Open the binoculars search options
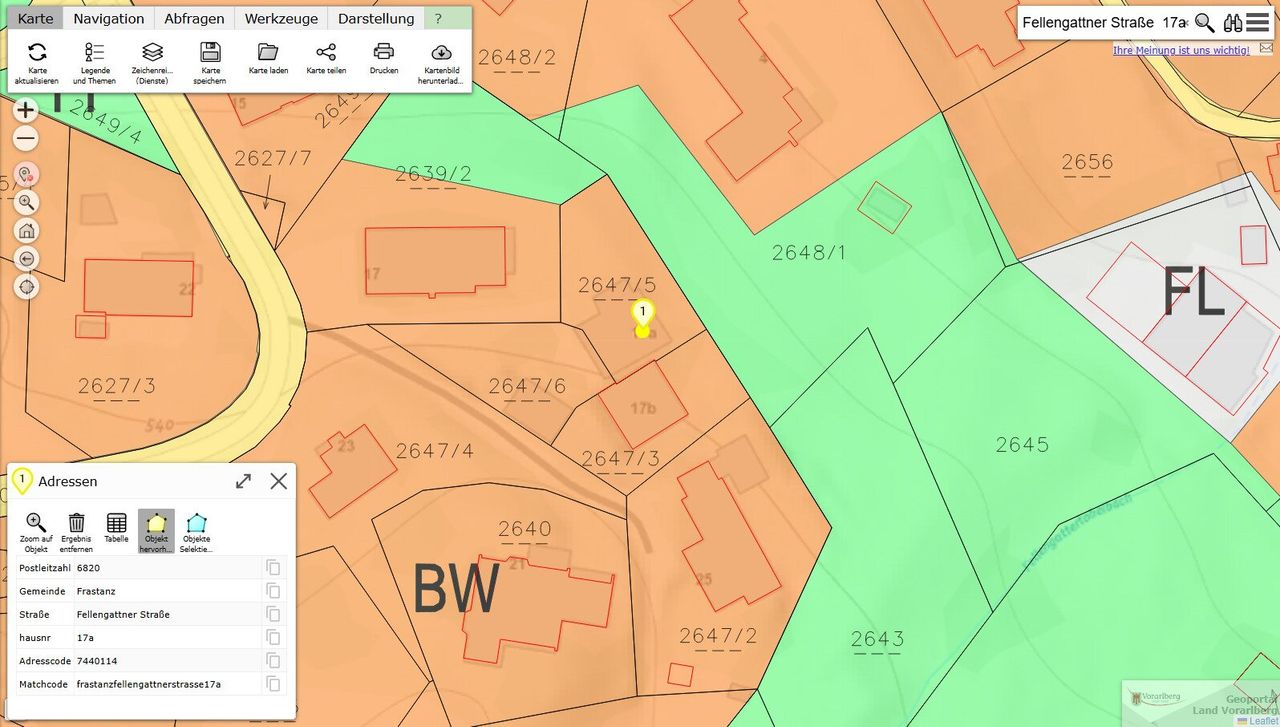 pos(1233,22)
